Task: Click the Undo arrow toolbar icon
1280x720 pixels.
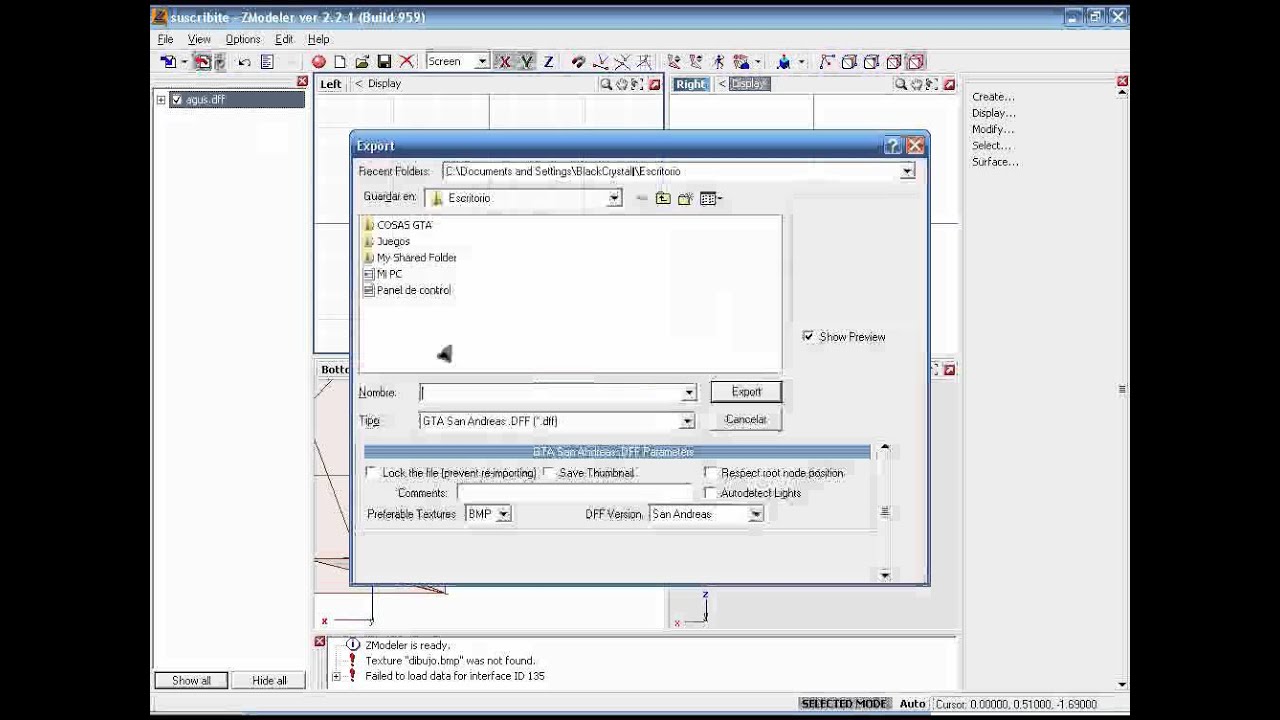Action: coord(244,62)
